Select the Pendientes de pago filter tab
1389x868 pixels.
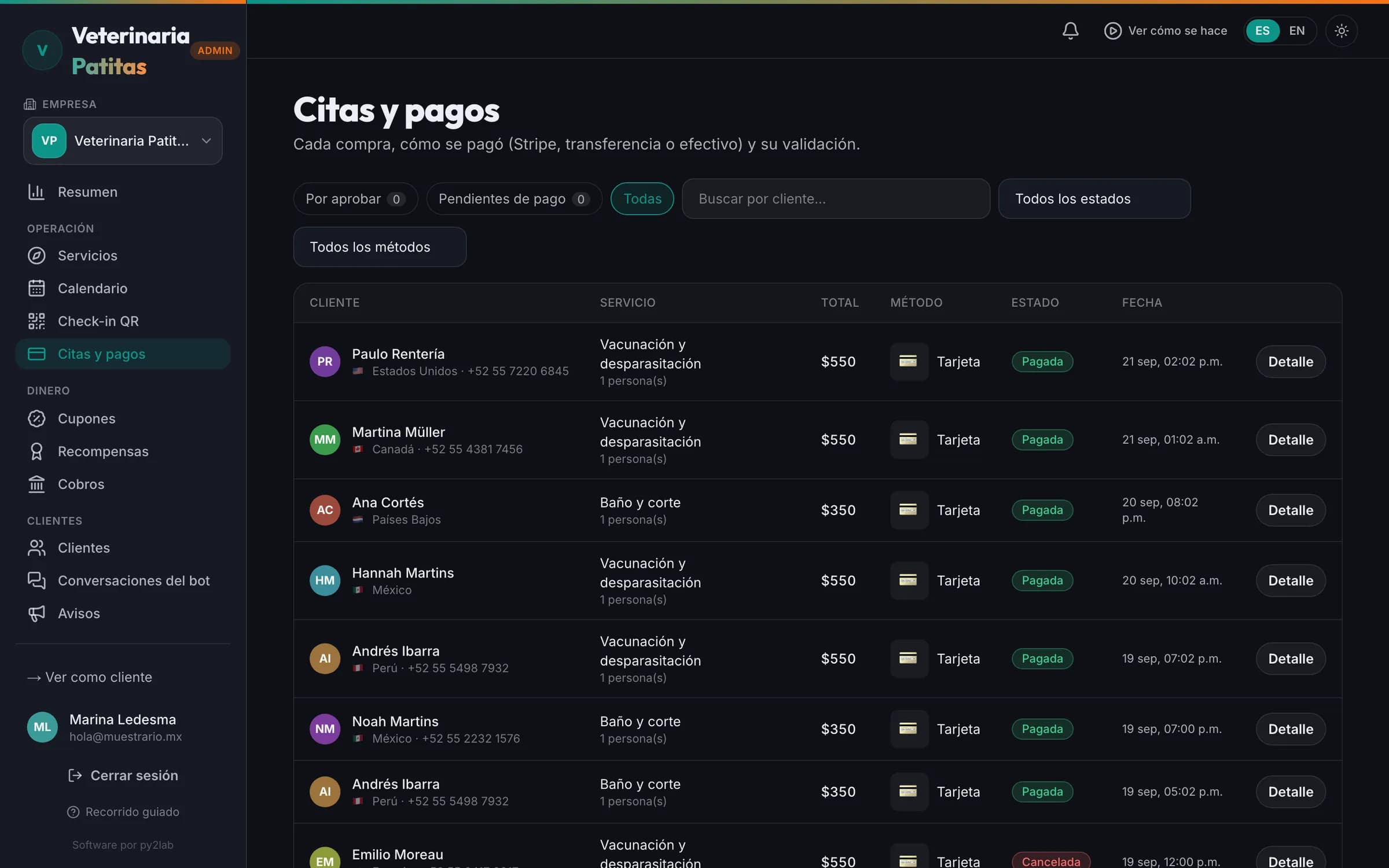pos(514,198)
